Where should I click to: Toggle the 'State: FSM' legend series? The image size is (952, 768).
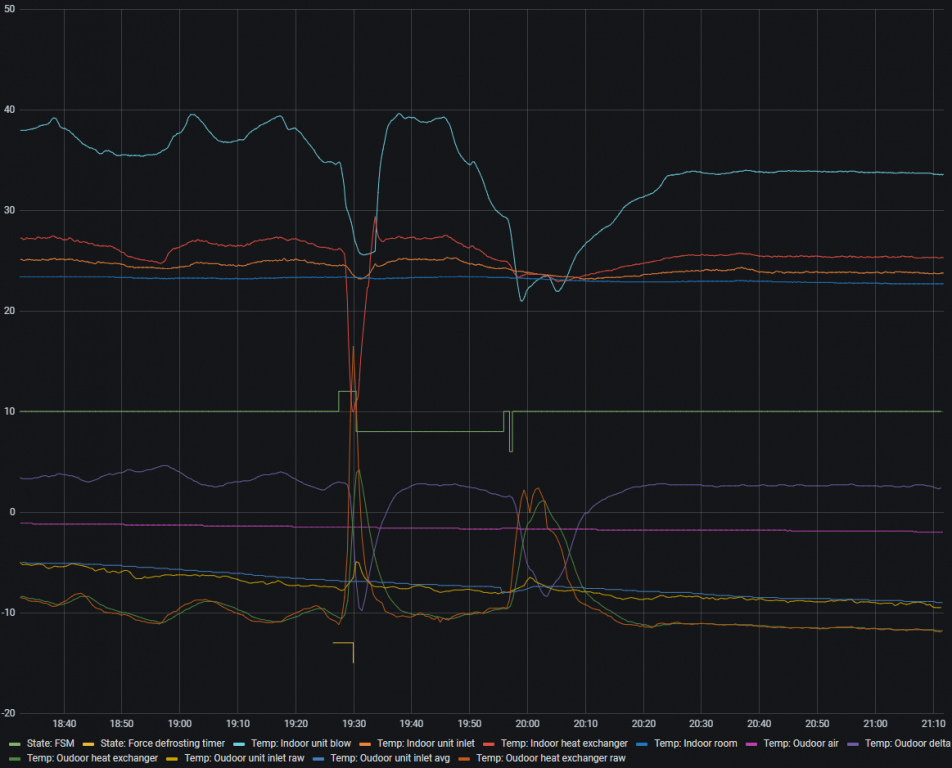coord(49,743)
